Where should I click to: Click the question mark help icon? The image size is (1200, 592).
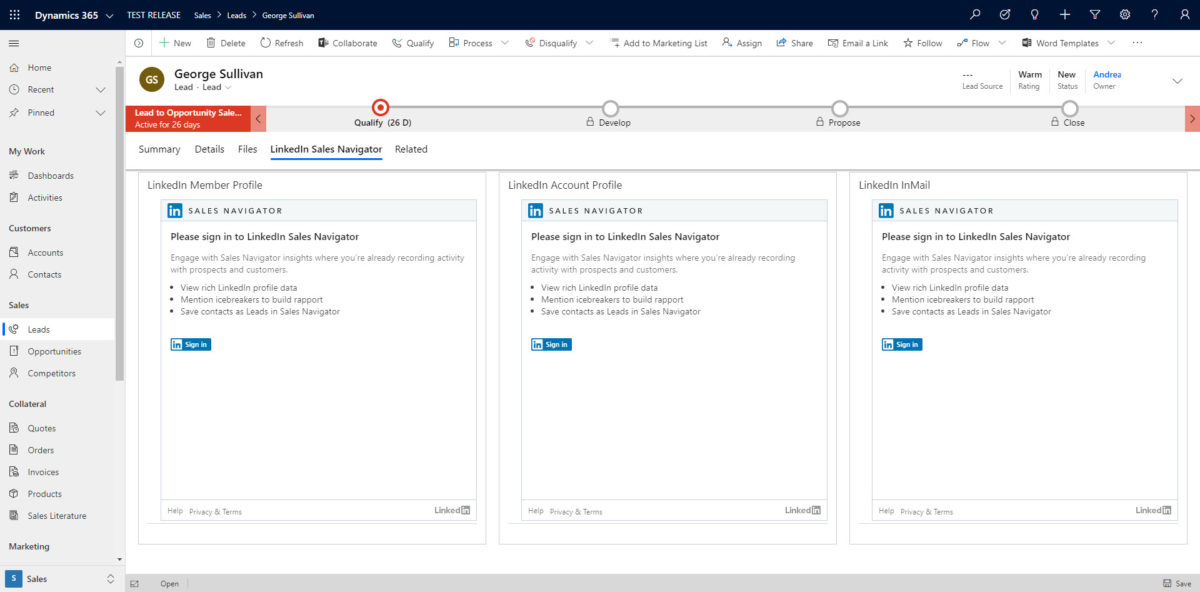tap(1155, 15)
